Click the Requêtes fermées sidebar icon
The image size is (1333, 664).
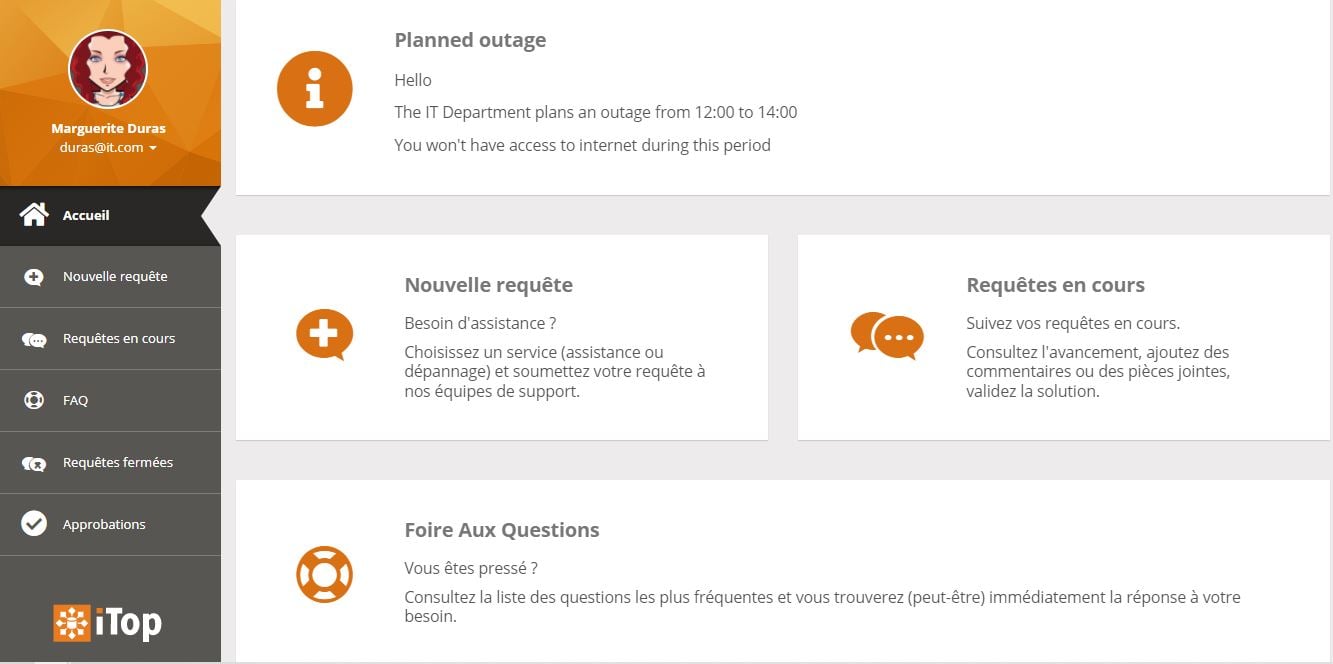tap(34, 463)
